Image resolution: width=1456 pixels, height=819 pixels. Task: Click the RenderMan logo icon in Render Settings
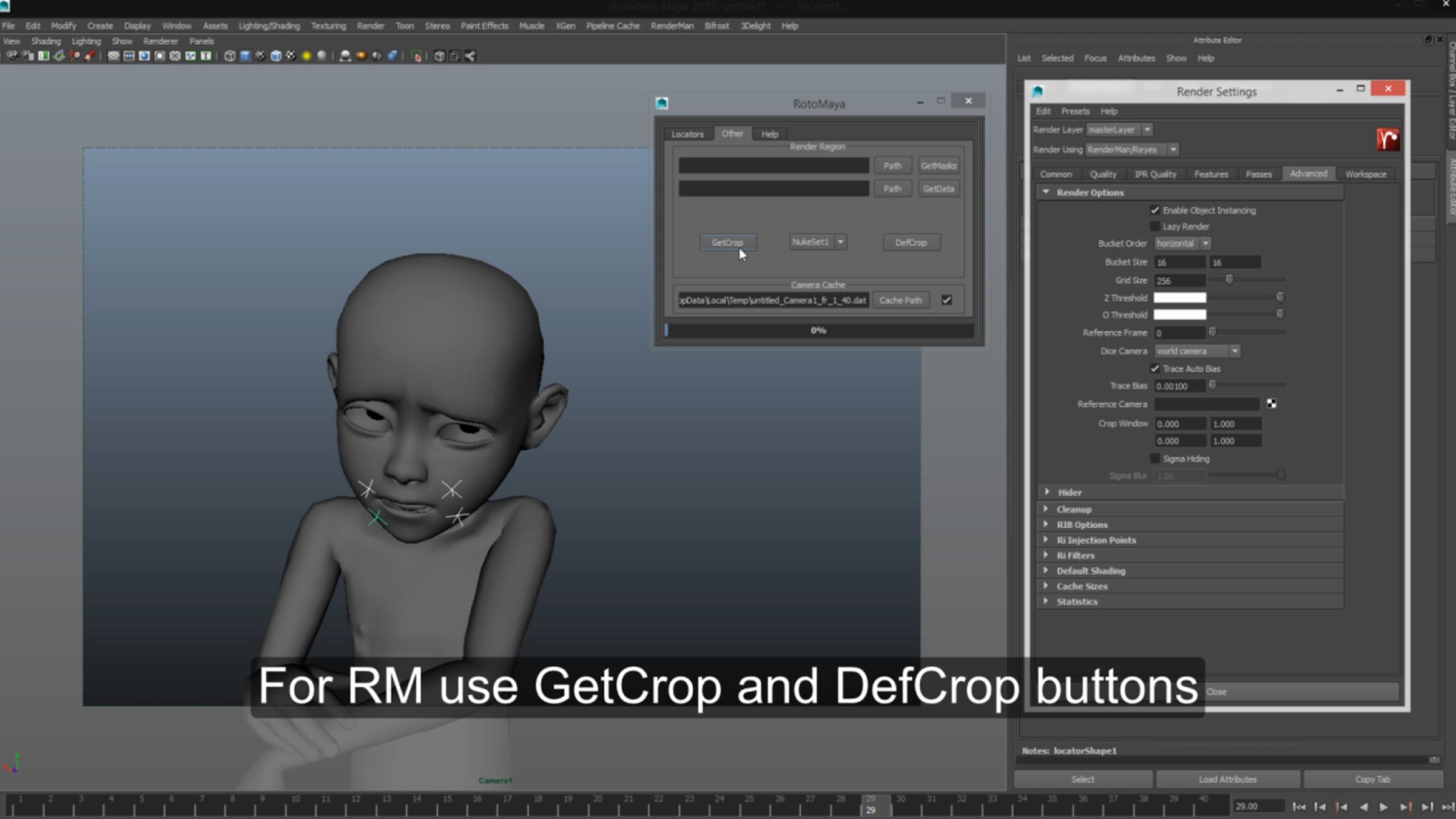(1387, 140)
